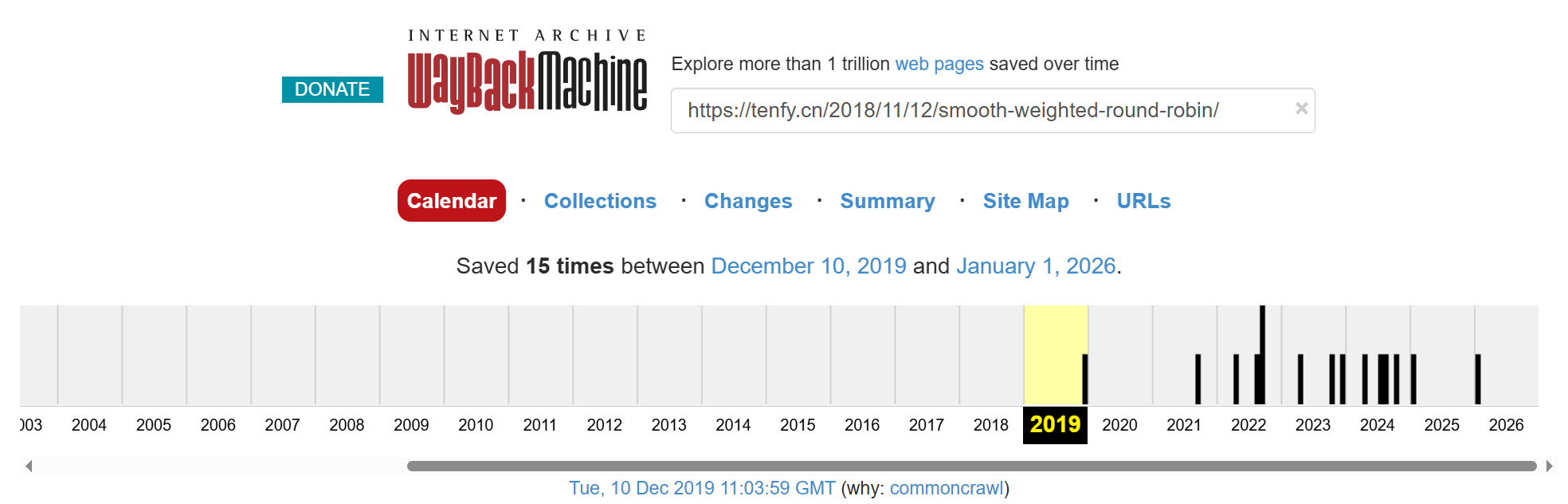Click the Wayback Machine logo
The width and height of the screenshot is (1568, 504).
pos(527,80)
